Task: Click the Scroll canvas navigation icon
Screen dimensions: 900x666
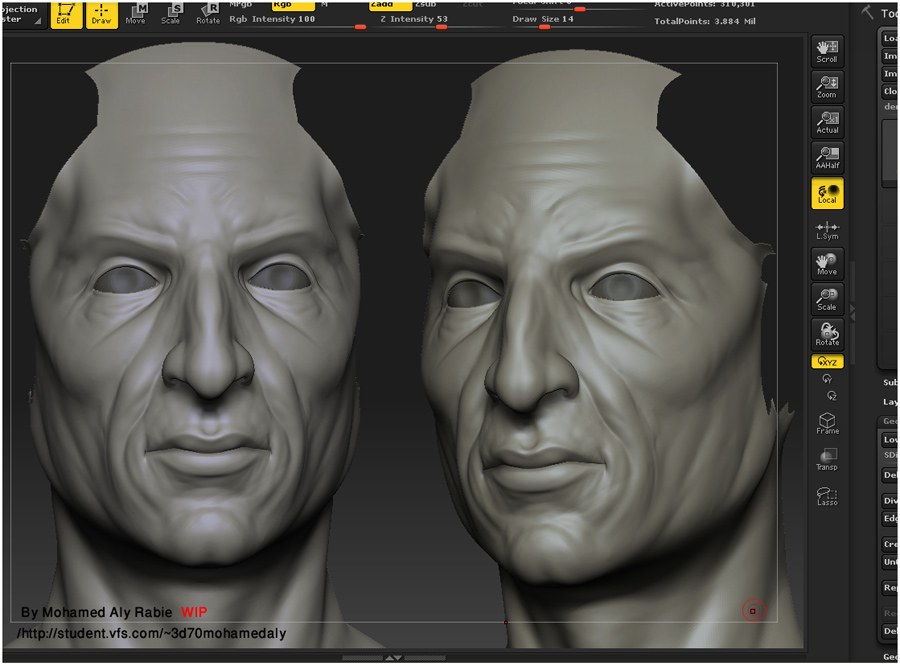Action: [x=827, y=51]
